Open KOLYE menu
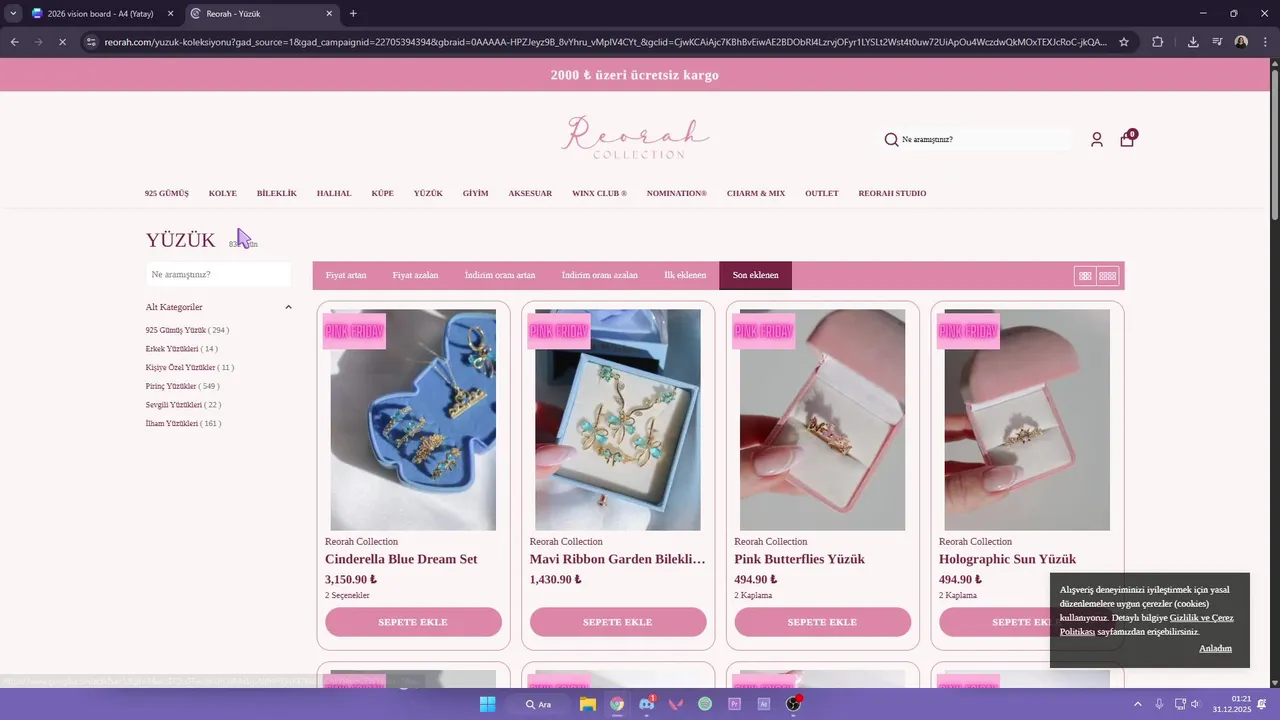Viewport: 1280px width, 720px height. 223,193
